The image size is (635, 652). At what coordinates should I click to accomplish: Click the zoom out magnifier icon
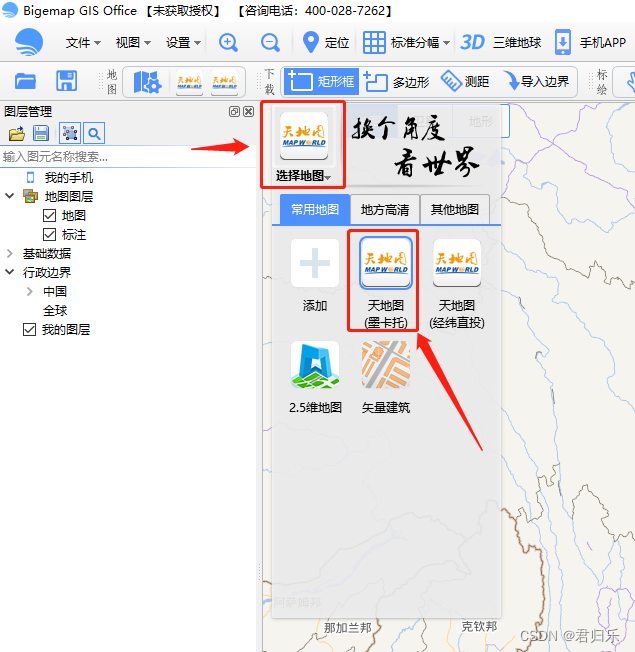point(270,42)
